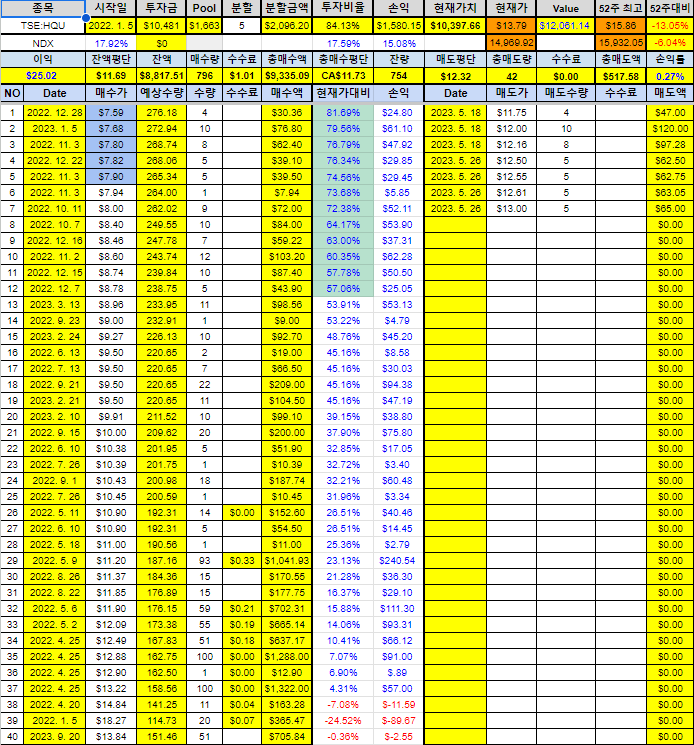Viewport: 694px width, 745px height.
Task: Click the NDX index cell
Action: coord(43,43)
